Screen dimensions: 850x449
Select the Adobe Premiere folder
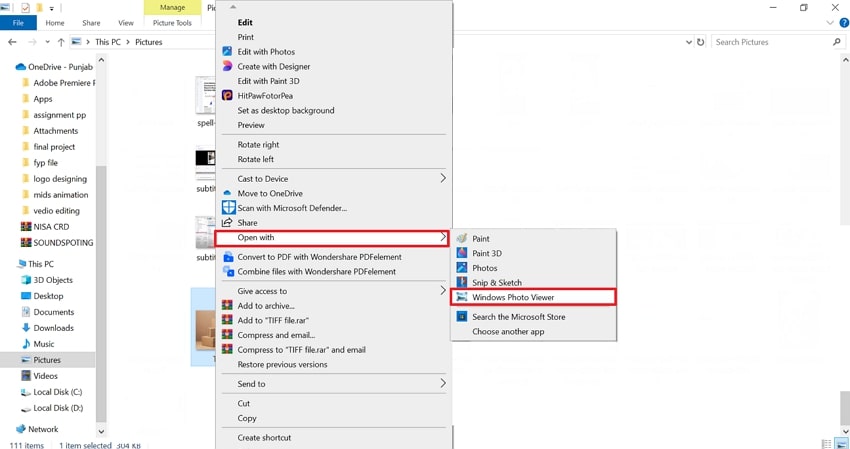[x=64, y=82]
